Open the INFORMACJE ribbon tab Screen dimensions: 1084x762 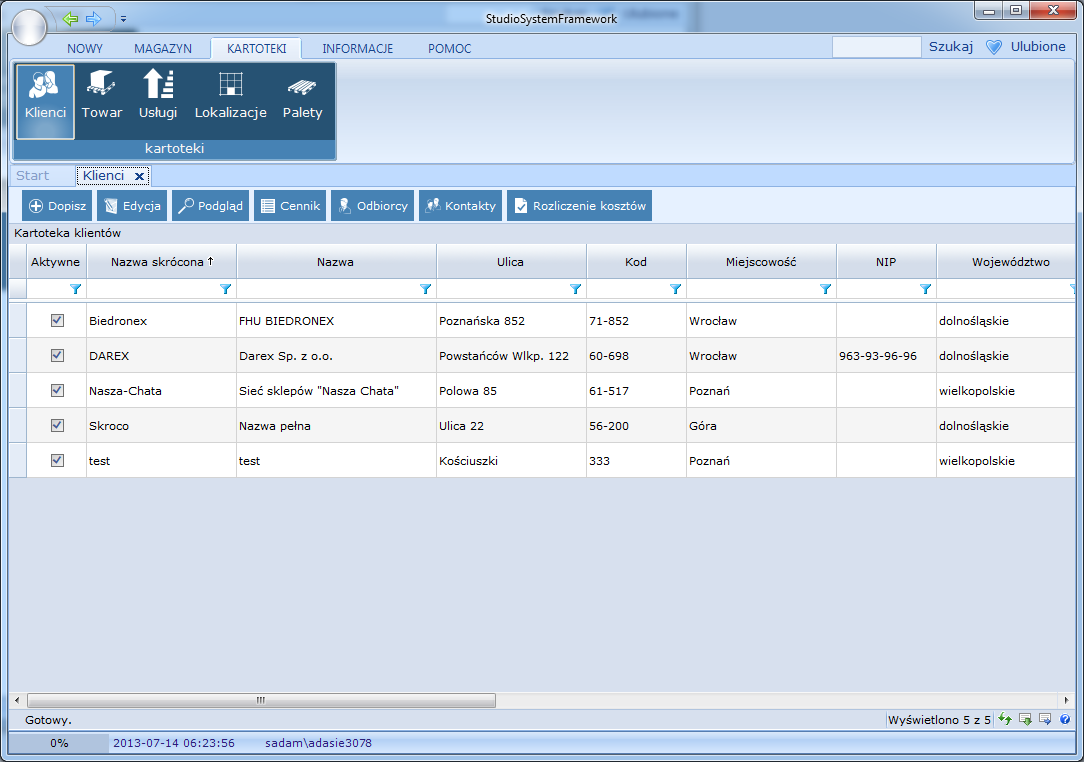(x=357, y=48)
